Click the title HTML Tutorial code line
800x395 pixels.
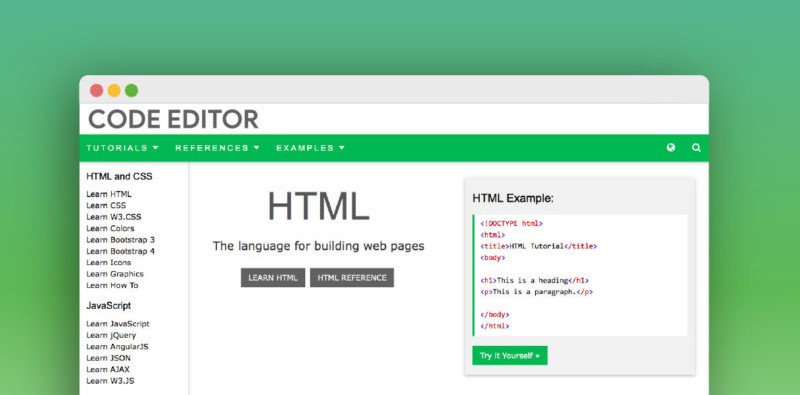pos(538,246)
